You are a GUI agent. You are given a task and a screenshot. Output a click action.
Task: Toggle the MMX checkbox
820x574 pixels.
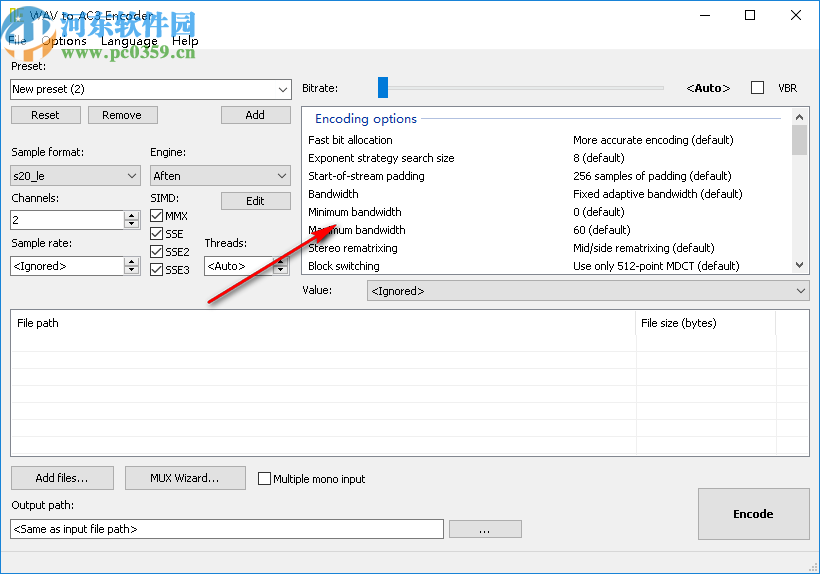[156, 215]
